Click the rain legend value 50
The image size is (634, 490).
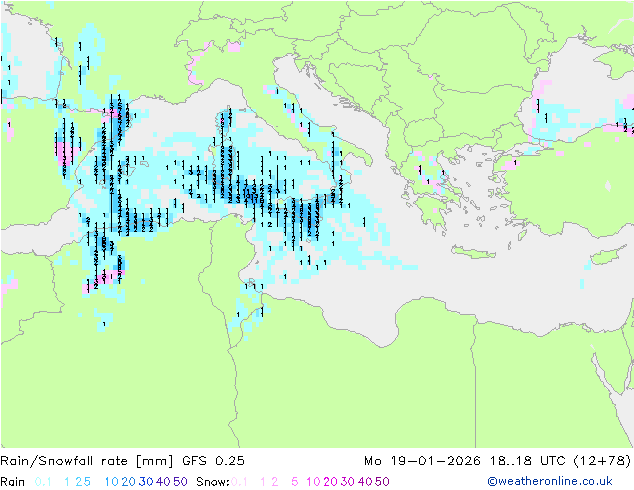click(180, 482)
